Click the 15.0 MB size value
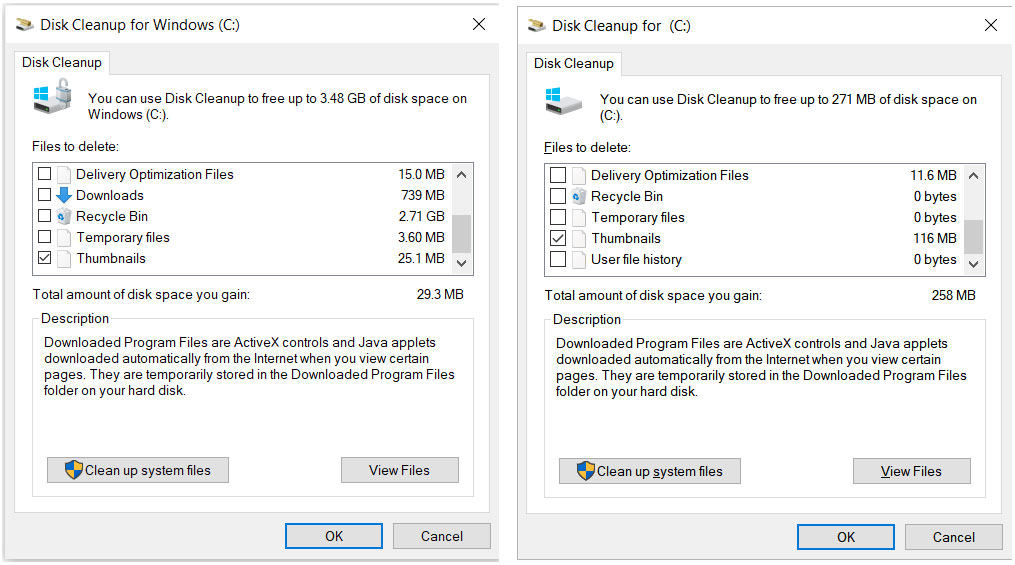1015x565 pixels. [x=421, y=174]
